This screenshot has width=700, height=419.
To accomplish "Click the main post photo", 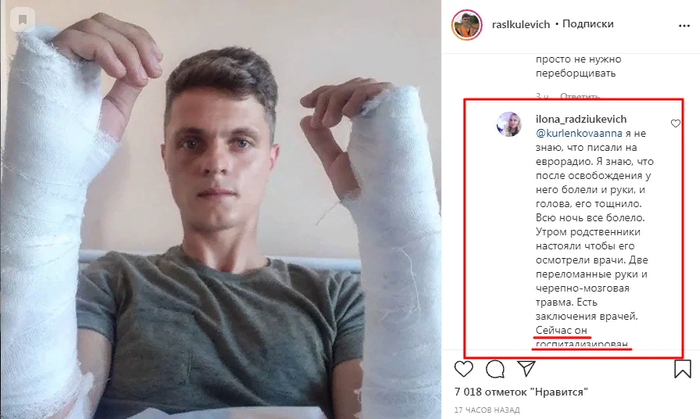I will click(221, 209).
